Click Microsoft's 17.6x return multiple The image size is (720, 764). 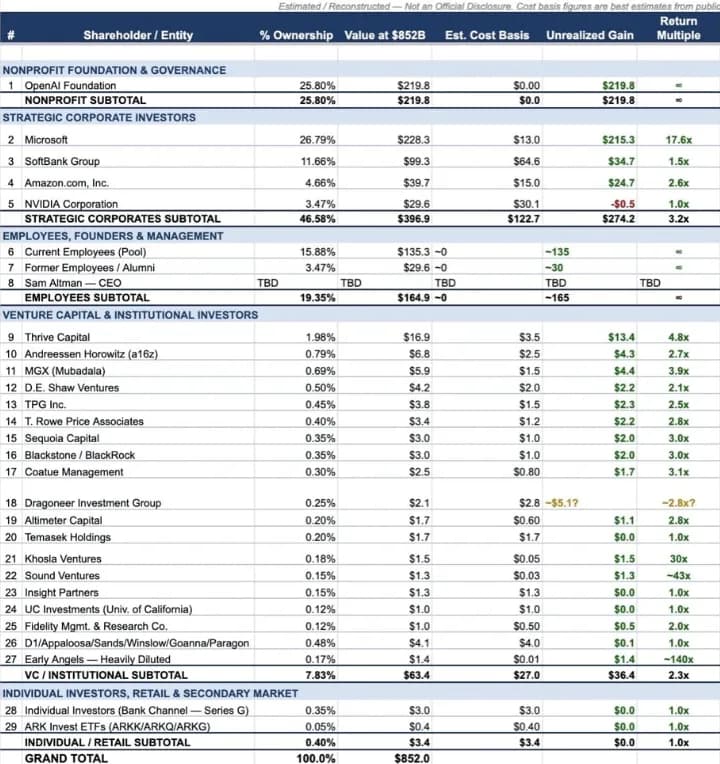coord(679,140)
